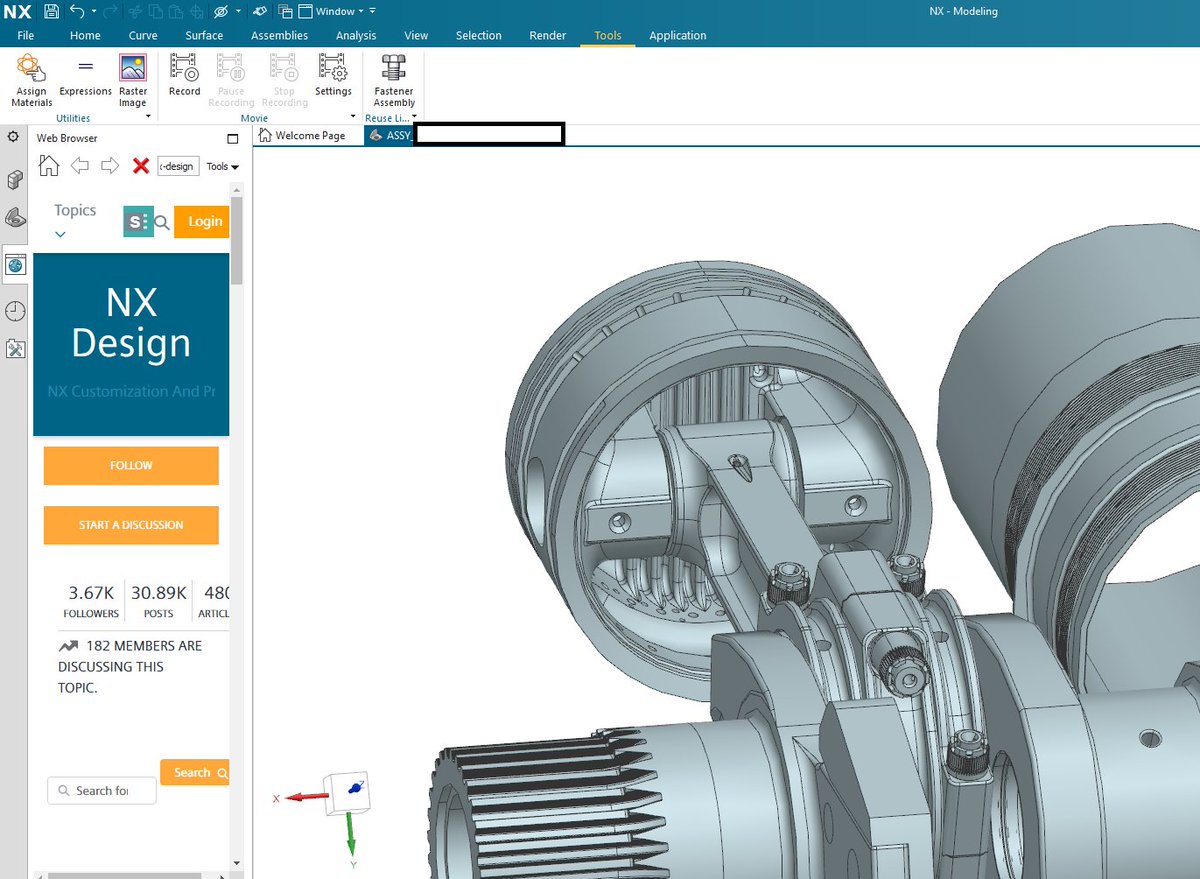Switch to the Surface ribbon tab

coord(204,35)
